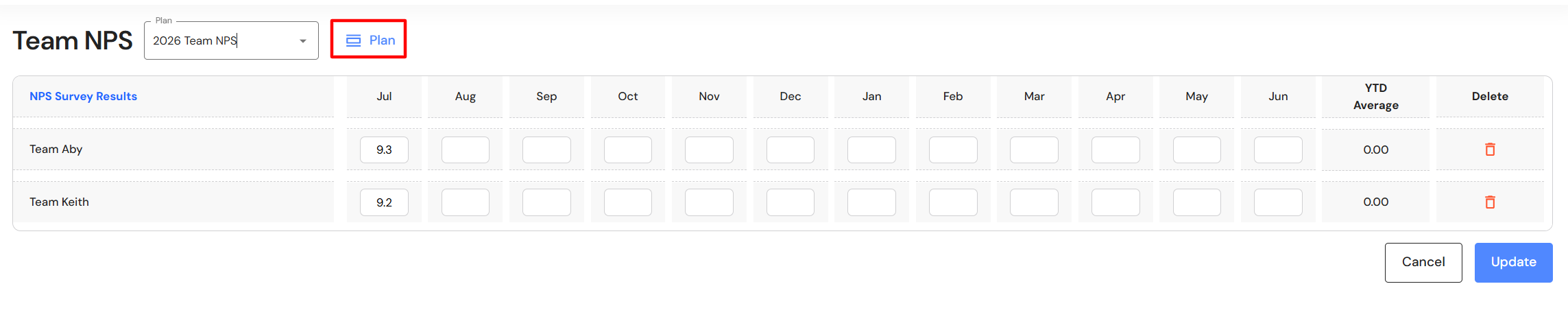
Task: Click Team Aby's Mar input field
Action: pyautogui.click(x=1034, y=150)
